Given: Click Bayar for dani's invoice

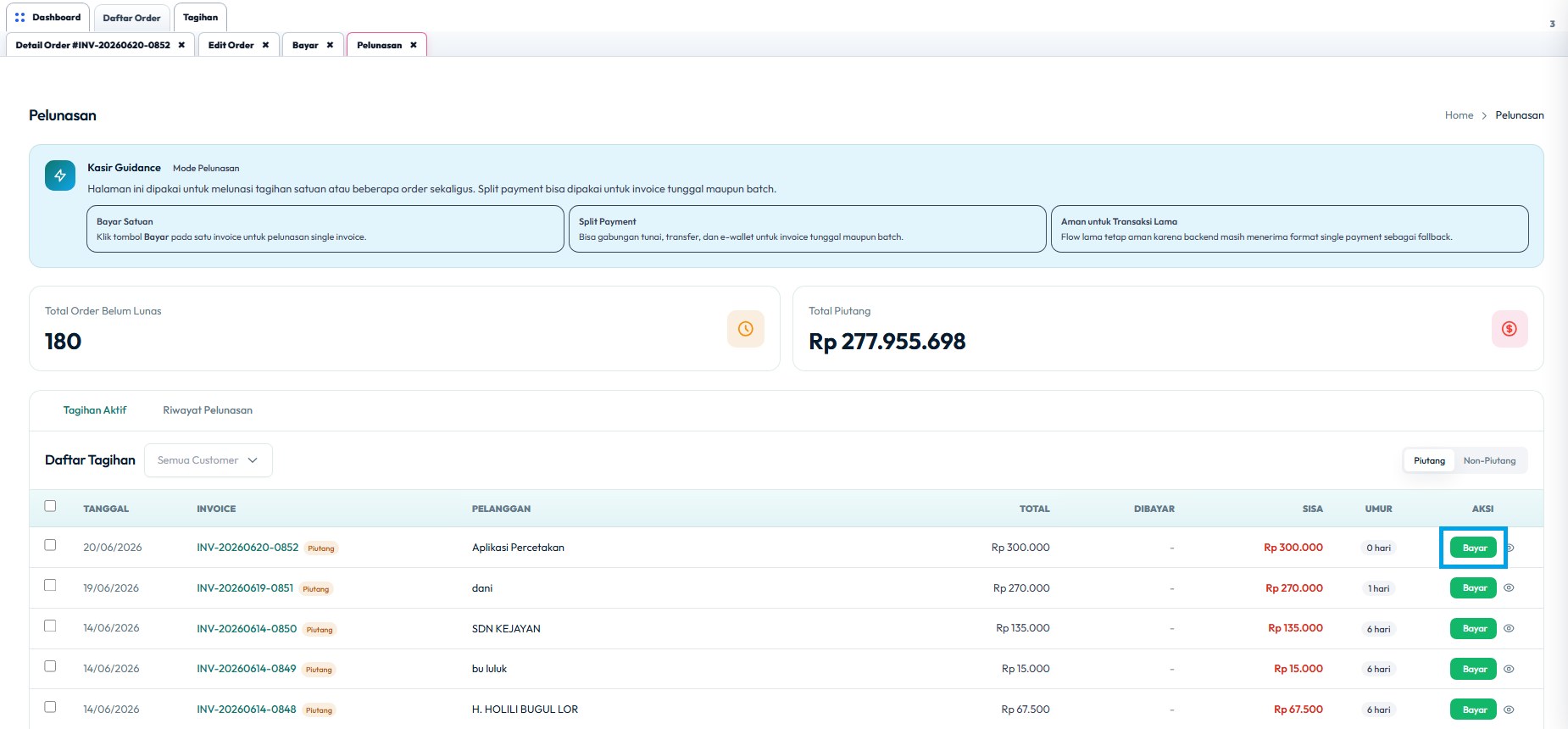Looking at the screenshot, I should (x=1474, y=587).
